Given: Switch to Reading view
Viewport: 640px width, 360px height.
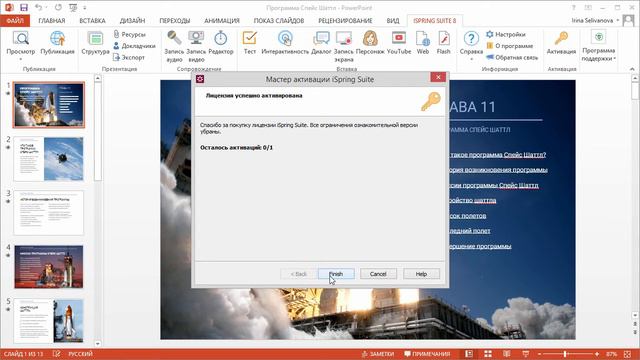Looking at the screenshot, I should point(507,354).
